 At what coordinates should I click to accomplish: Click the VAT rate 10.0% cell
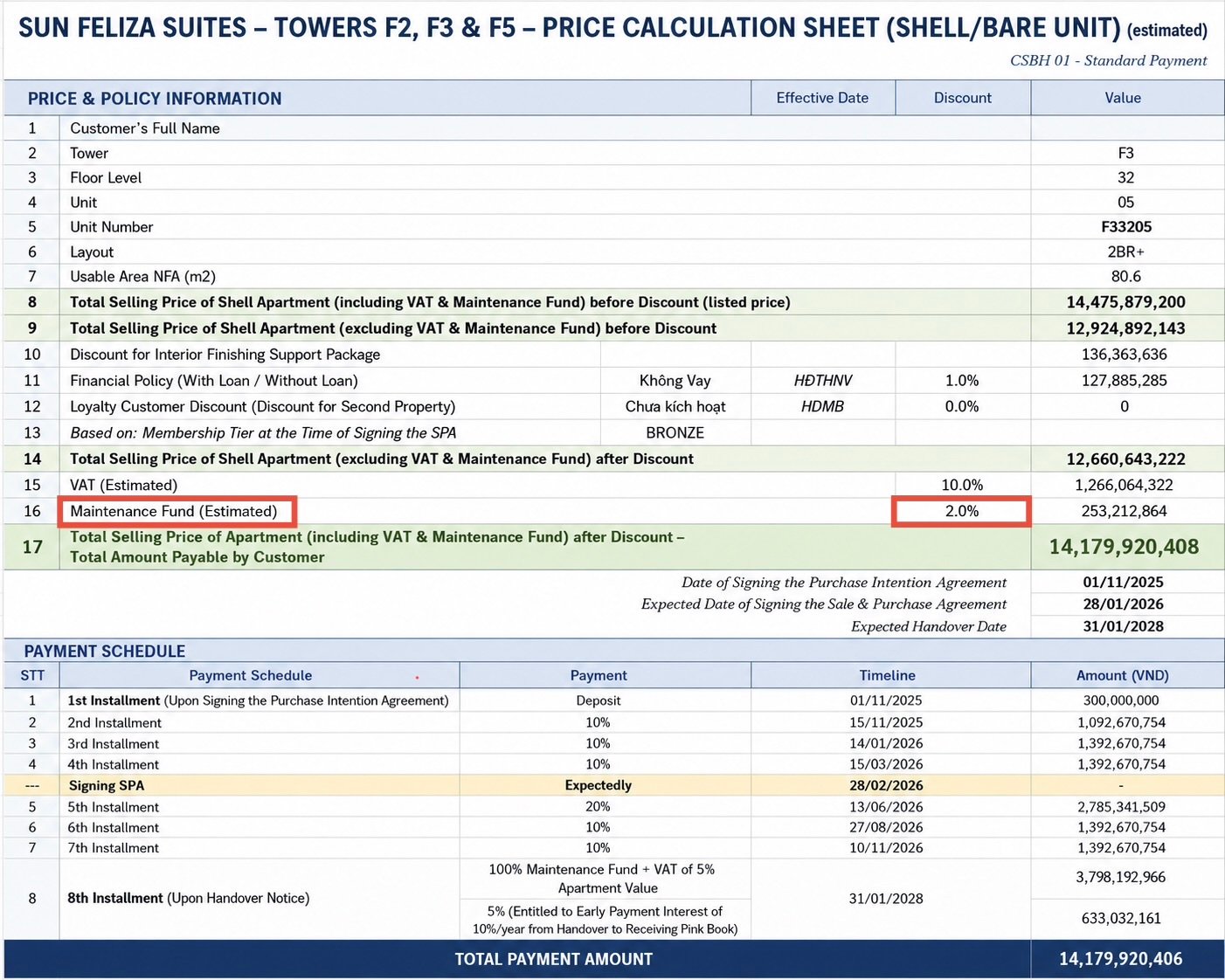click(962, 485)
